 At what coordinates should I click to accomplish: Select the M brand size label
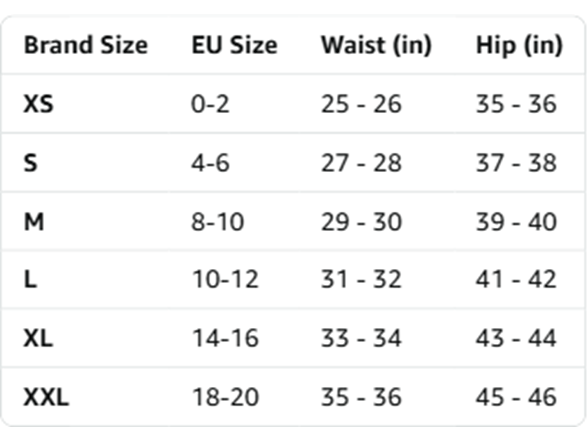click(34, 222)
